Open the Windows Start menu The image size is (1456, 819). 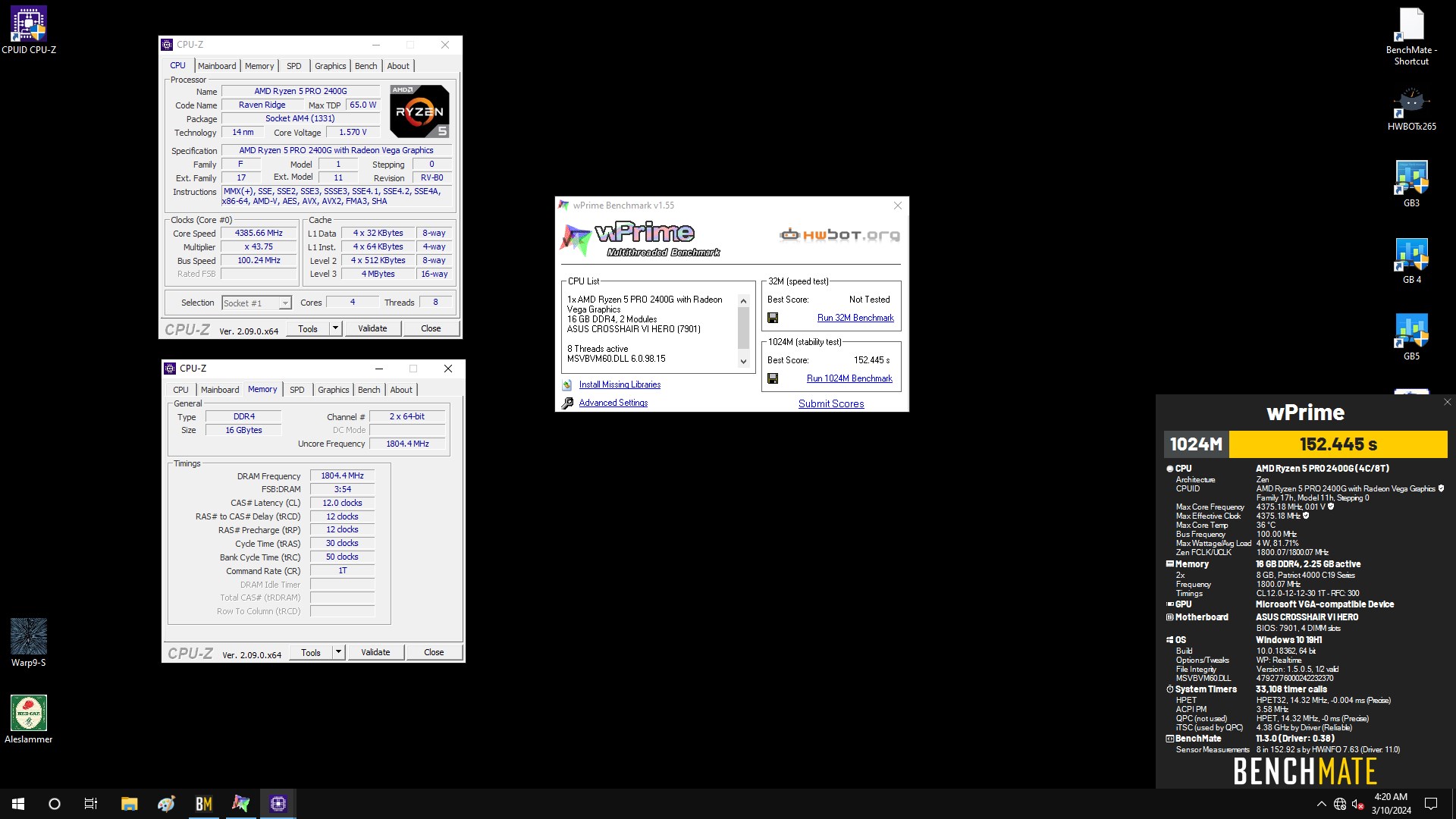(18, 804)
